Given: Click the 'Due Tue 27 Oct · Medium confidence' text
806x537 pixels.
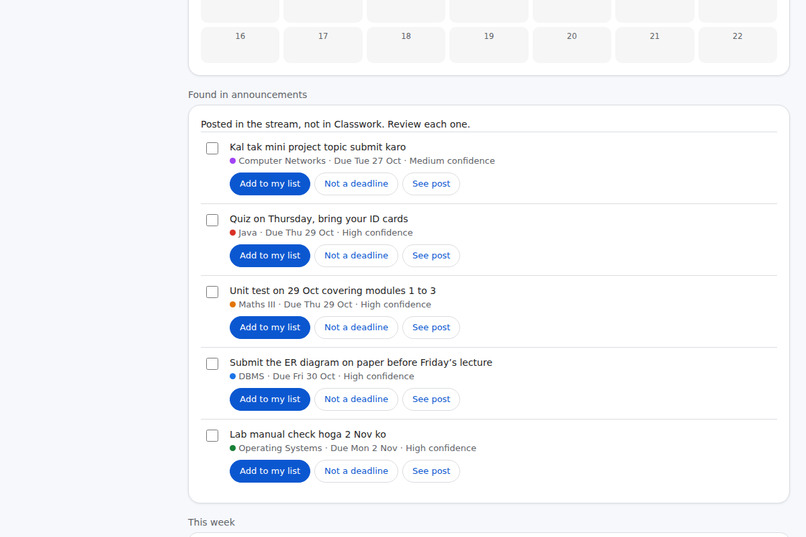Looking at the screenshot, I should point(414,161).
